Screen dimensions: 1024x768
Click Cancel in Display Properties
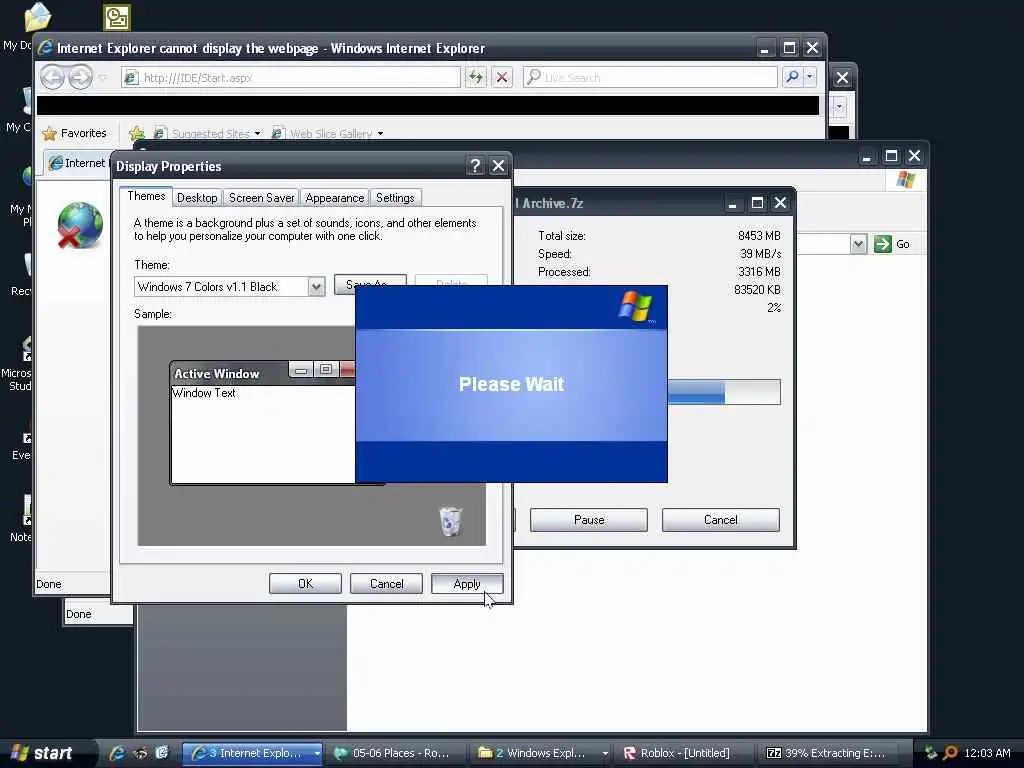386,584
